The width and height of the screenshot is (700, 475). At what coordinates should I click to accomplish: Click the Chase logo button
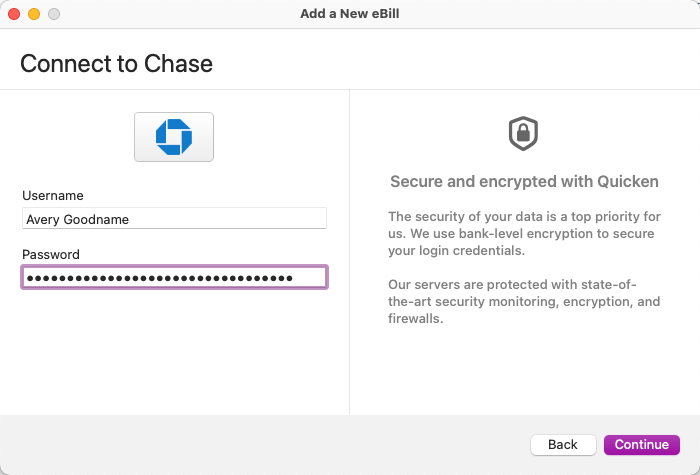click(x=174, y=137)
